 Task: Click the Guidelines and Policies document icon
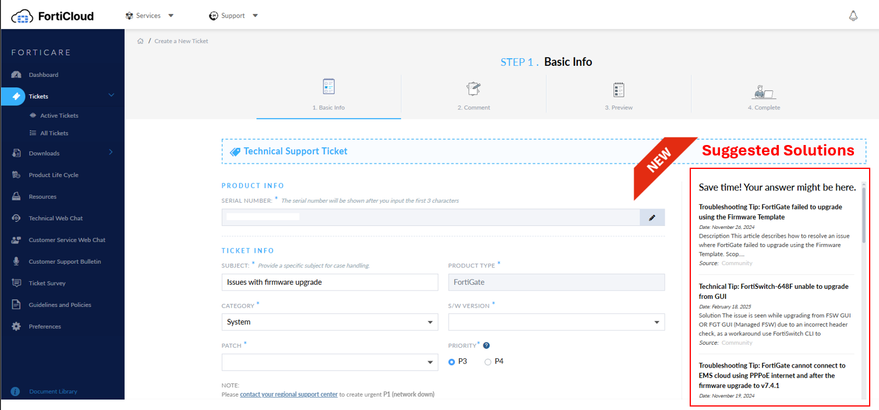click(x=16, y=305)
